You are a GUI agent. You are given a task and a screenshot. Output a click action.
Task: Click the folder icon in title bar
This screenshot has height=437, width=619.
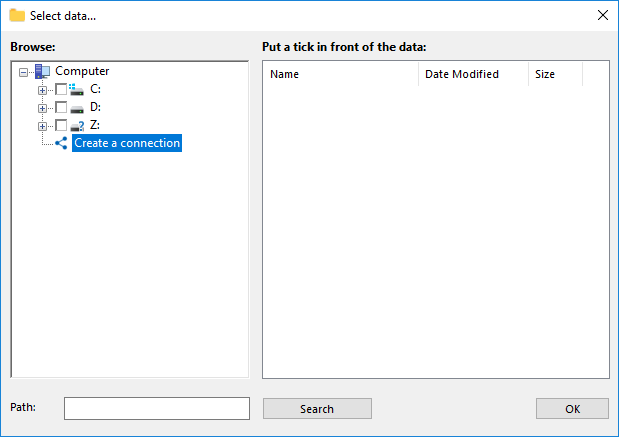pos(17,15)
